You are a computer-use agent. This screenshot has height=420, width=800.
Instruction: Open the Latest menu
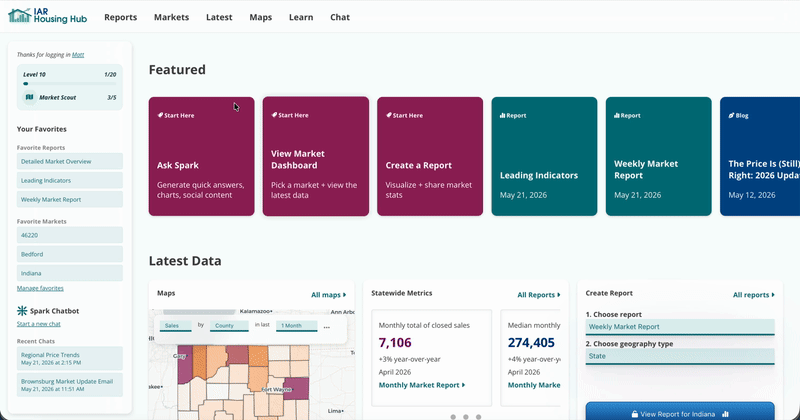(219, 17)
